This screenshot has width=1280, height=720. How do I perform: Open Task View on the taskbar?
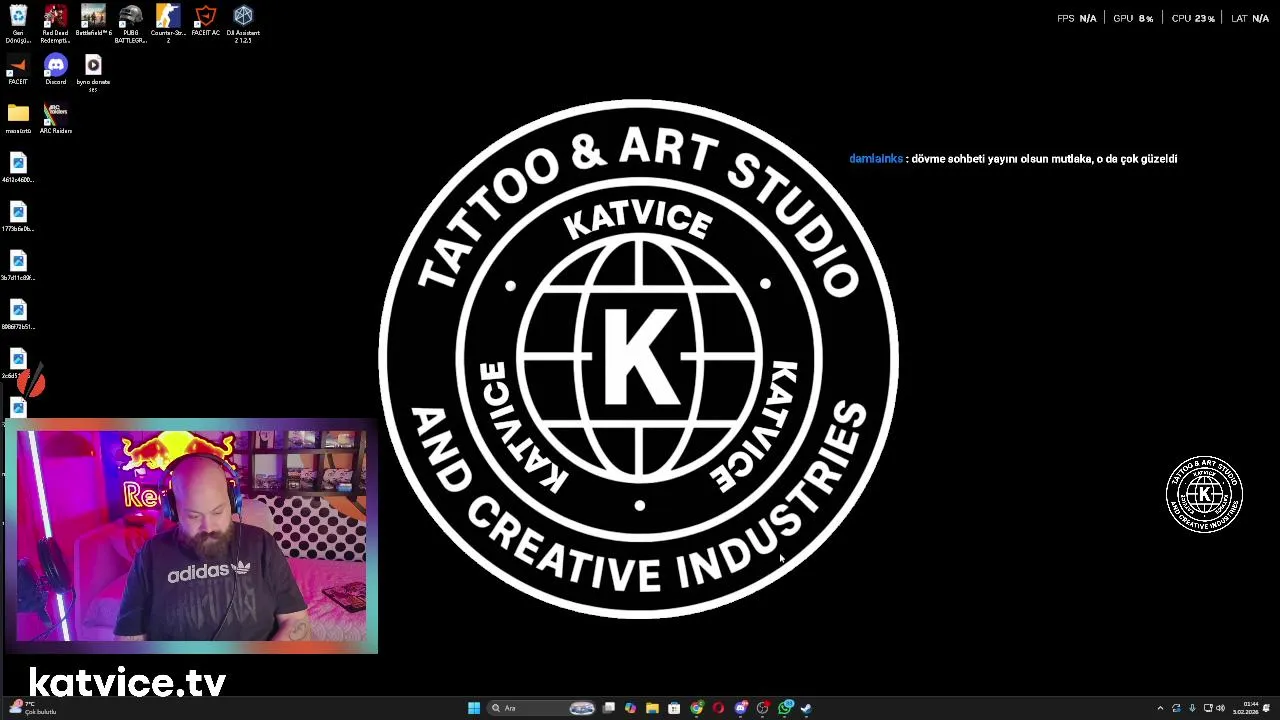point(608,708)
